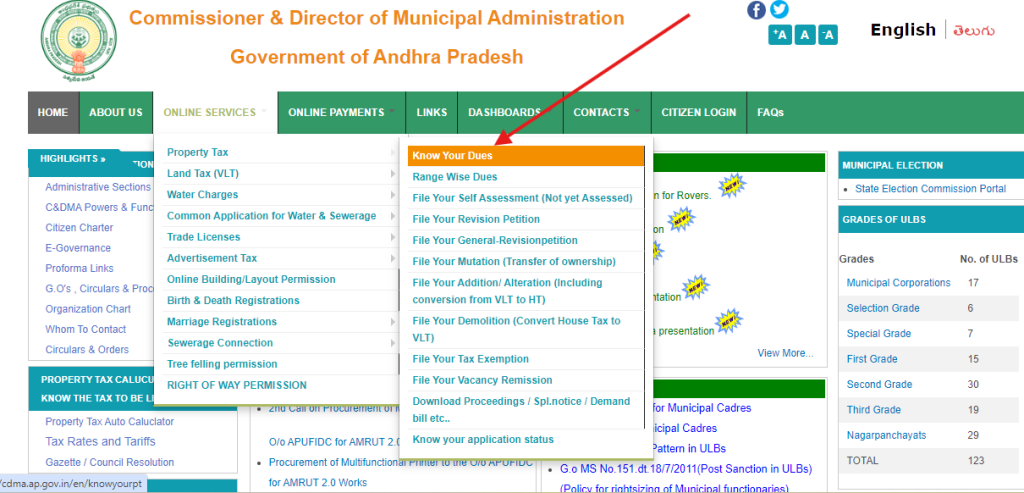
Task: Expand the Online Payments dropdown menu
Action: tap(341, 113)
